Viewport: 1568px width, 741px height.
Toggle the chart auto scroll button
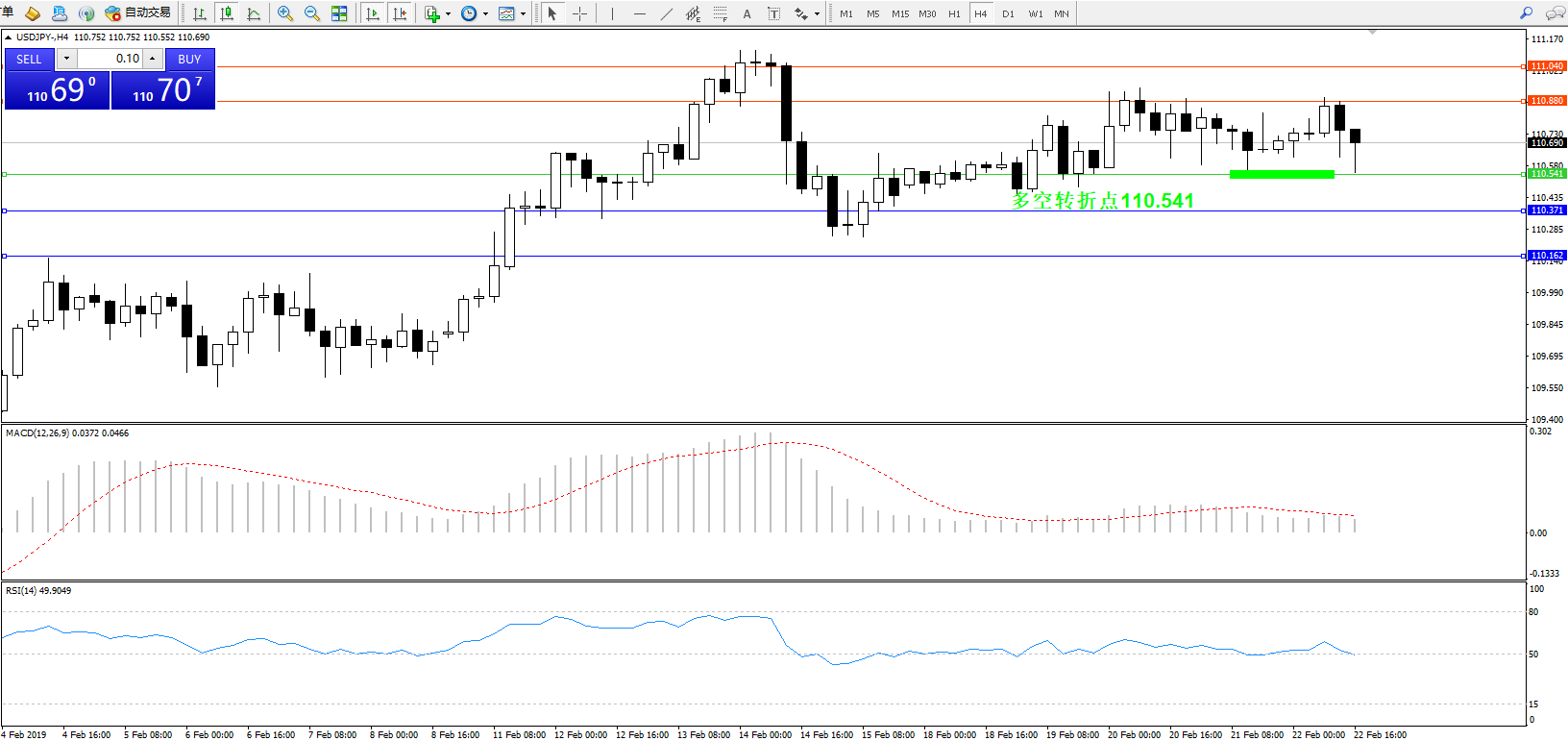373,13
